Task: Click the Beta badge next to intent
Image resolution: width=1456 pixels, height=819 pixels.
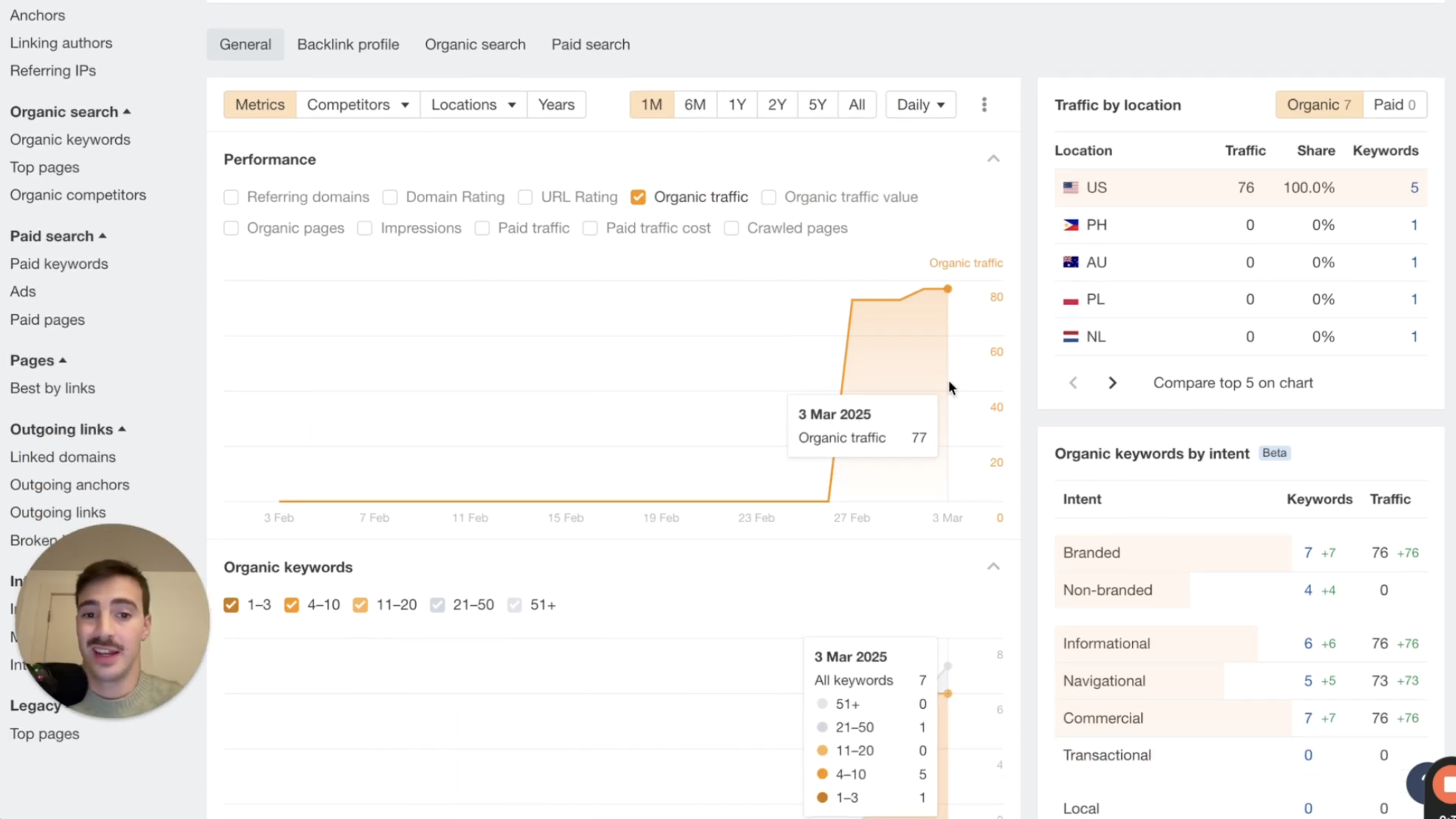Action: [1274, 453]
